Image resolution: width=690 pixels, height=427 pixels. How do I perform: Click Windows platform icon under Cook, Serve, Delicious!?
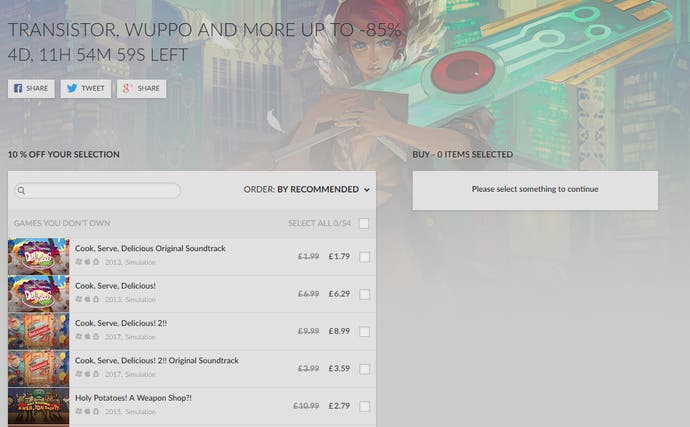coord(79,299)
